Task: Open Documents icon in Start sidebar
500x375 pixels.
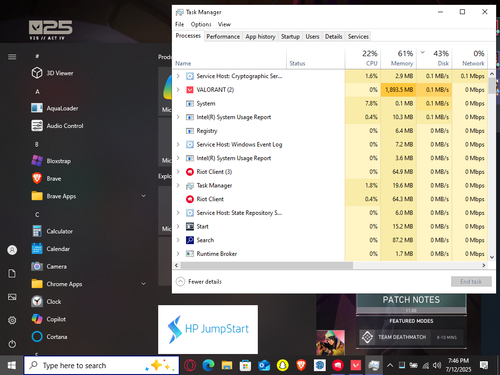Action: [x=12, y=274]
